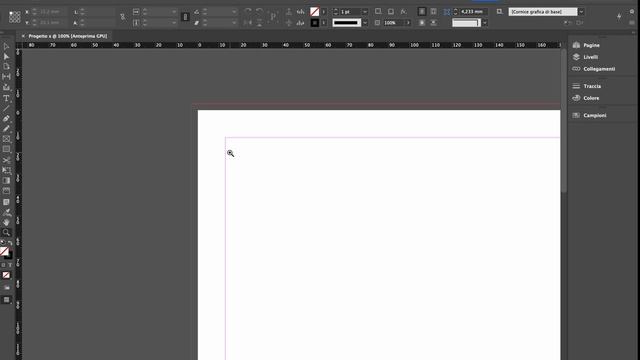
Task: Select the Note tool
Action: click(6, 202)
